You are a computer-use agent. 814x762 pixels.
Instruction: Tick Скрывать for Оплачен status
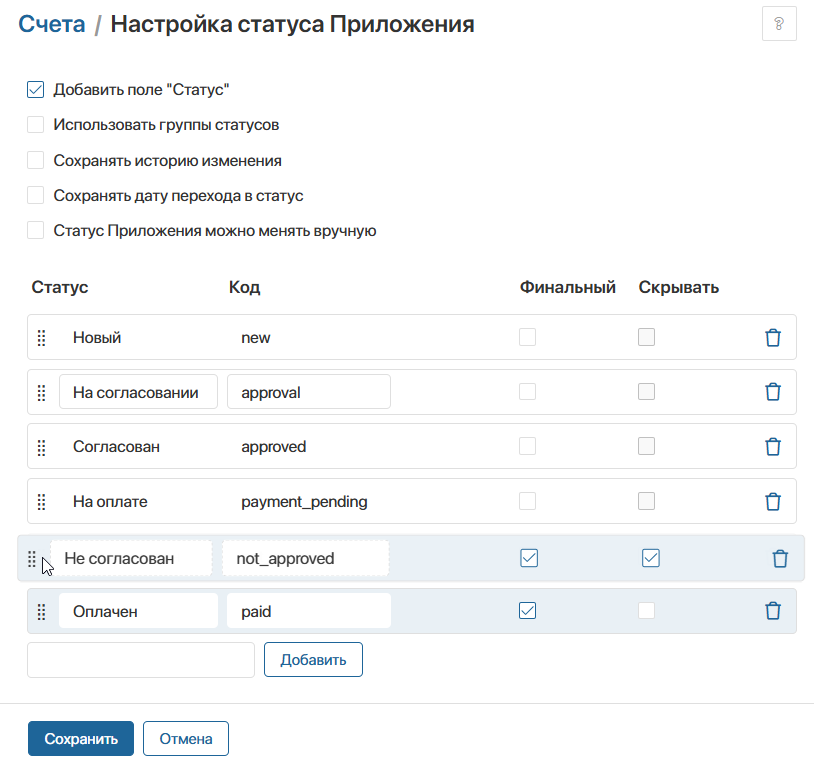tap(646, 610)
